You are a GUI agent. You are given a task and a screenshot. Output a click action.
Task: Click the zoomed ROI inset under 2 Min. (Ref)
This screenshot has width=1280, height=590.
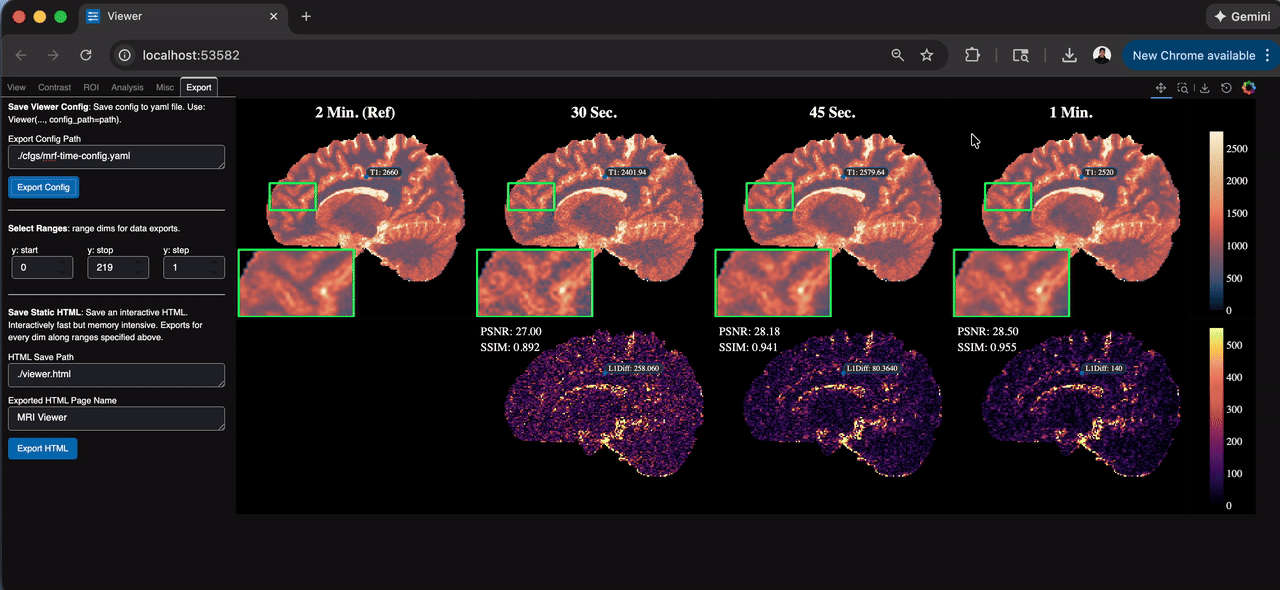coord(296,283)
